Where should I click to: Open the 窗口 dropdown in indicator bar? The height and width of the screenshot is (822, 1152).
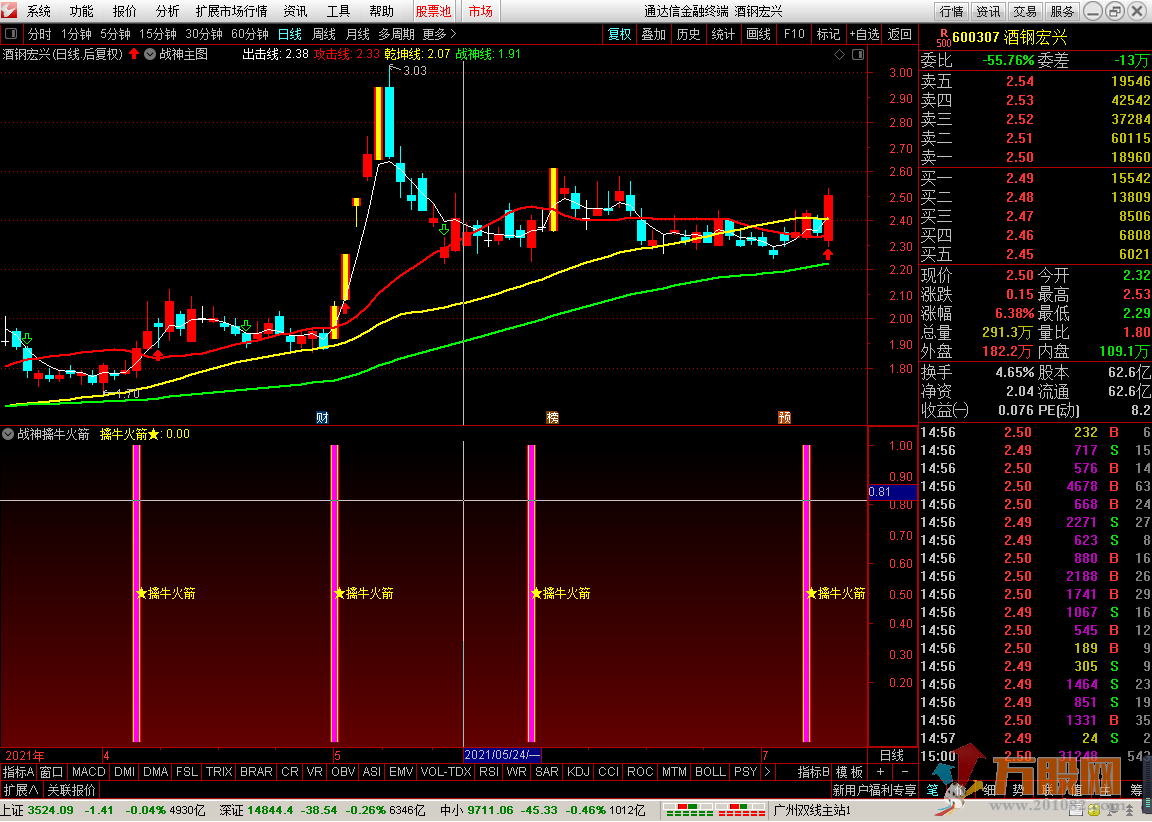tap(51, 772)
